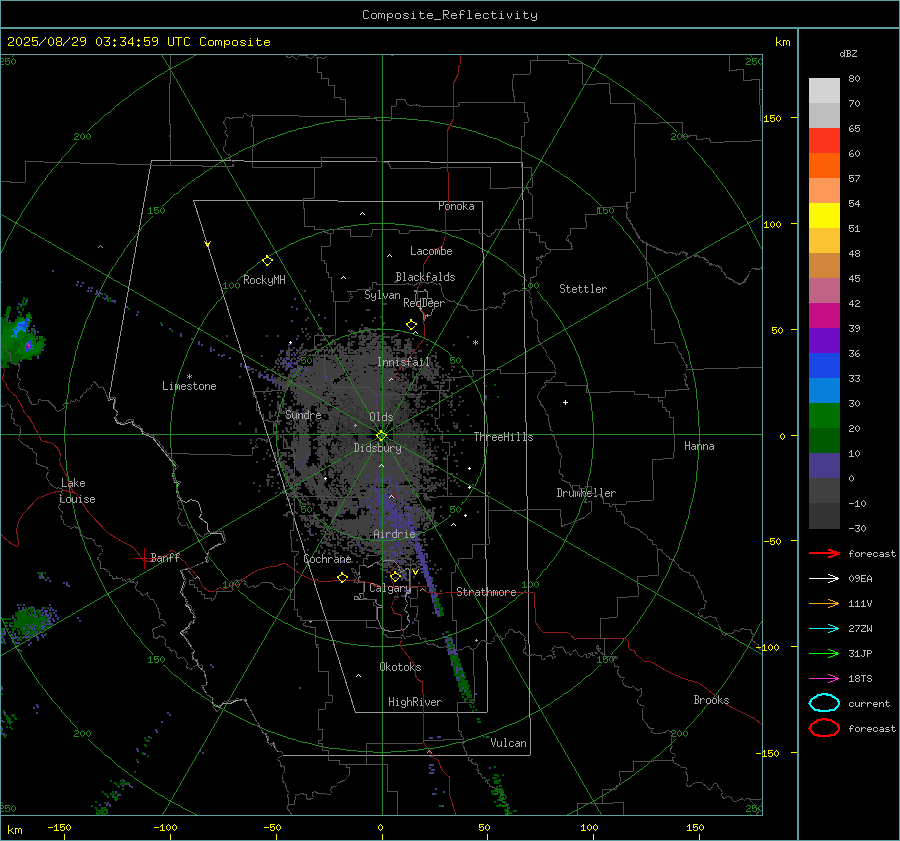Click the yellow diamond marker near RockyMH
The width and height of the screenshot is (900, 841).
coord(267,261)
